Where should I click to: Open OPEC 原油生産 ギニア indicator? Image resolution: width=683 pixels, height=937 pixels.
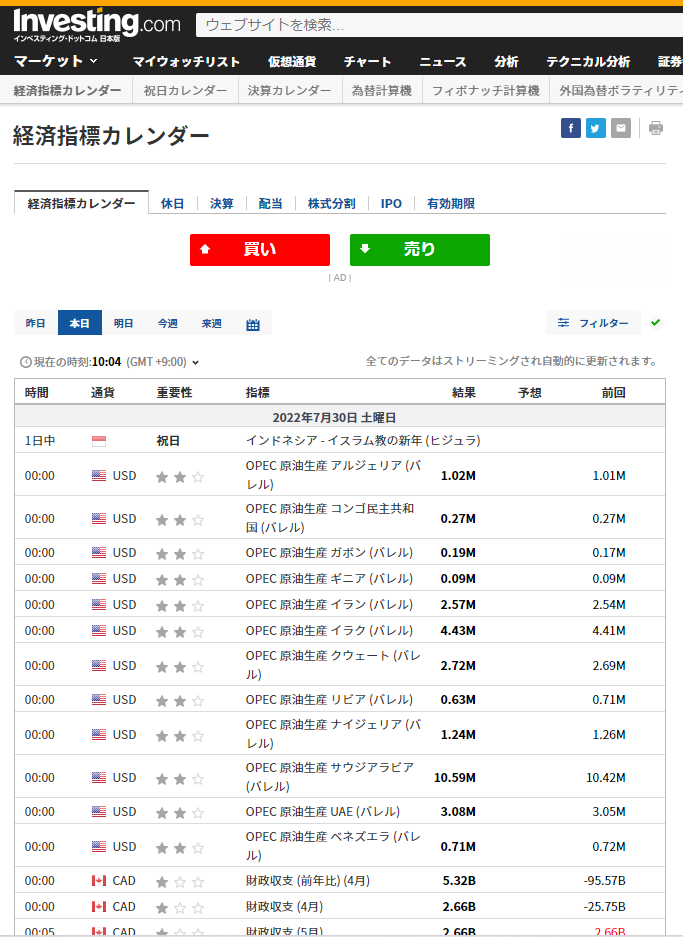click(329, 579)
